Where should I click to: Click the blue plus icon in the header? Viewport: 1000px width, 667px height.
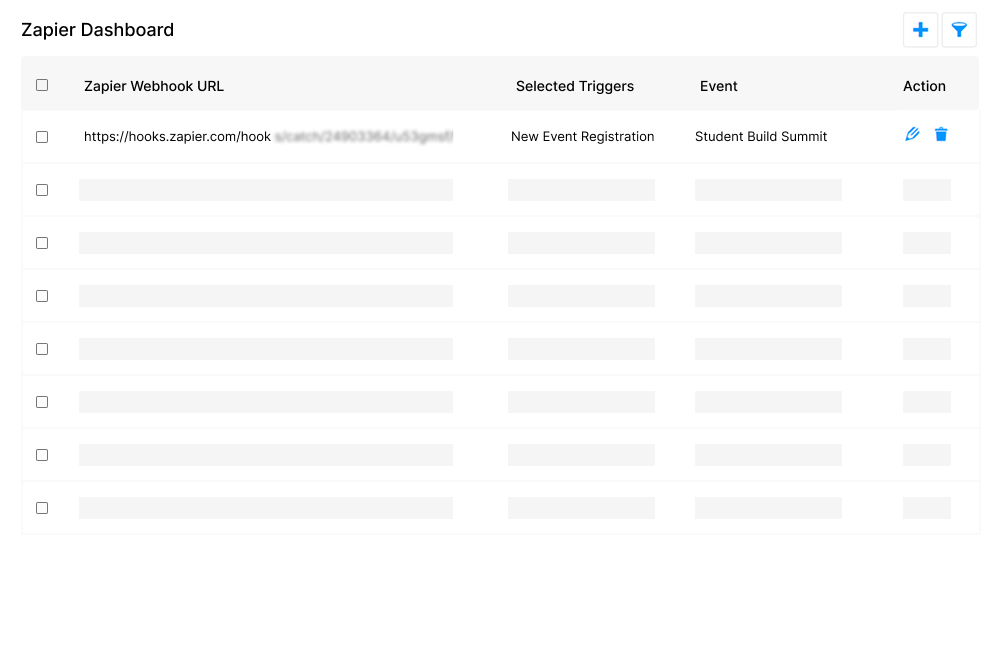click(920, 30)
